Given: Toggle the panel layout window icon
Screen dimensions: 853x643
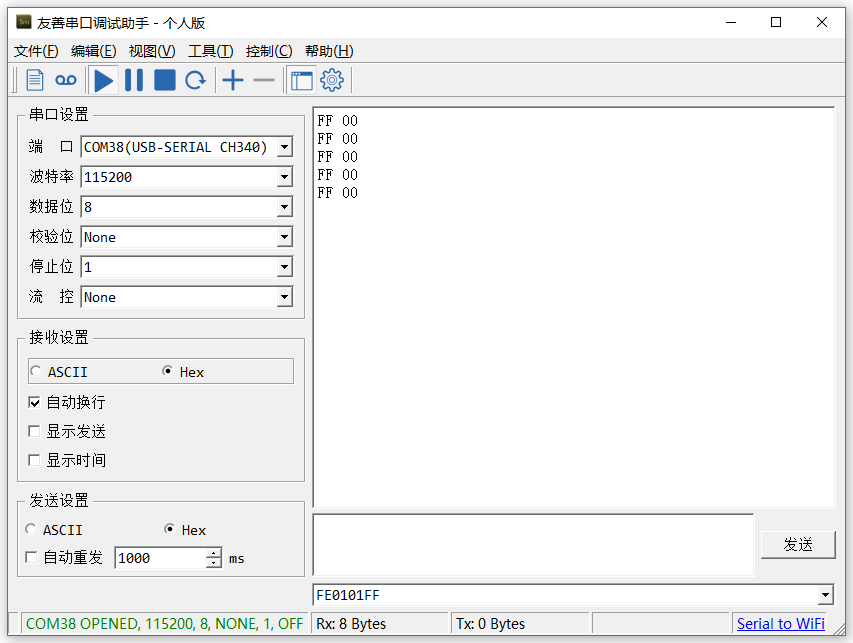Looking at the screenshot, I should pyautogui.click(x=302, y=81).
